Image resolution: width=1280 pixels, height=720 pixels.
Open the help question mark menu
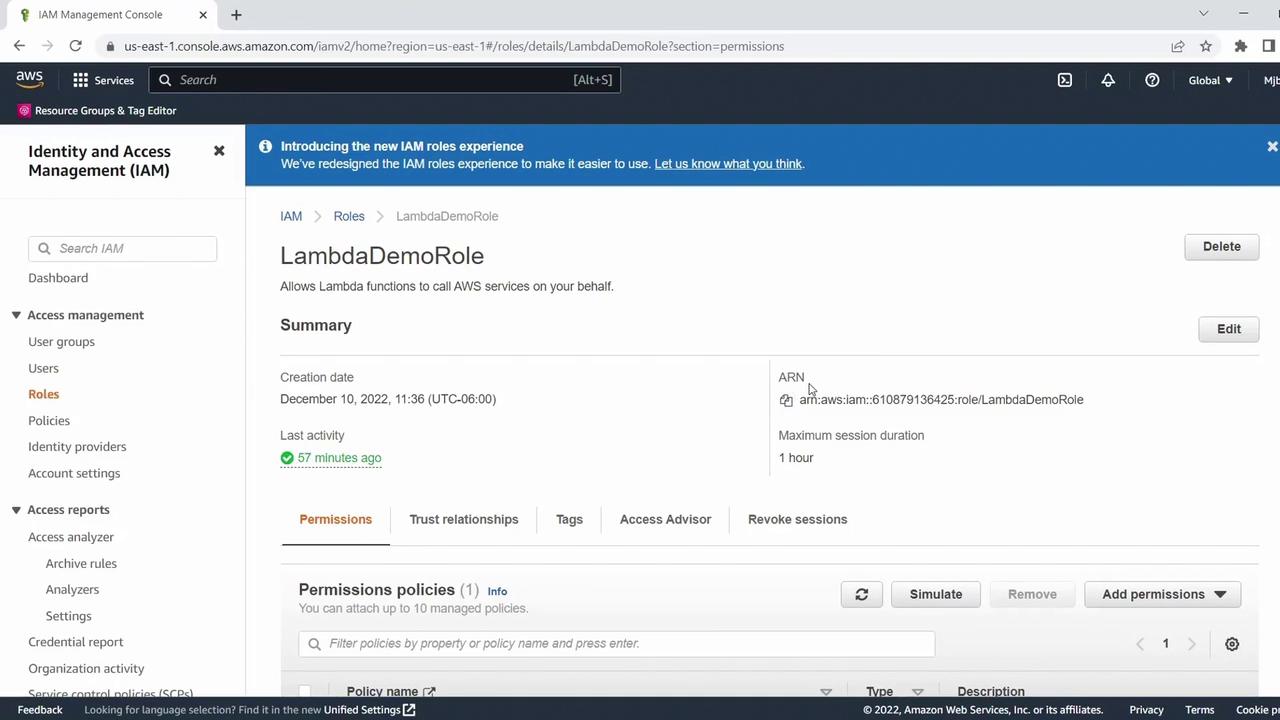pos(1152,80)
